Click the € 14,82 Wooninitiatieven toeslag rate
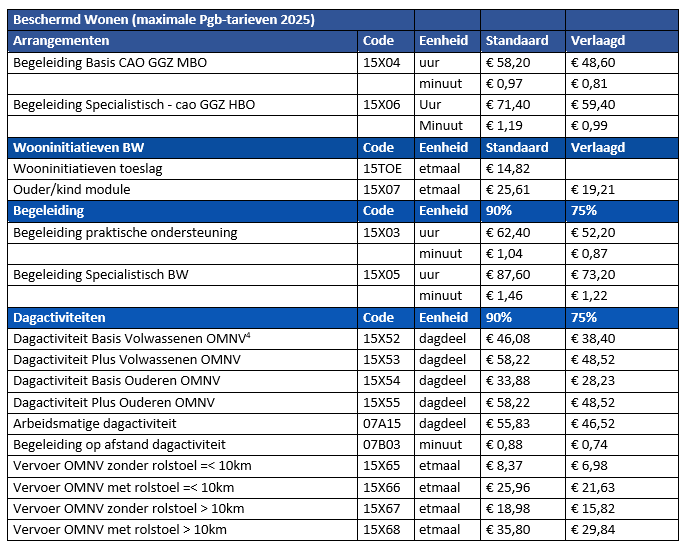 click(508, 169)
